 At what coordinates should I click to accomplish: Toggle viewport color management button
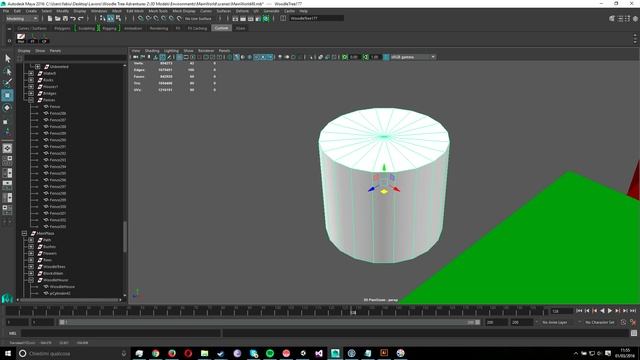click(x=386, y=57)
